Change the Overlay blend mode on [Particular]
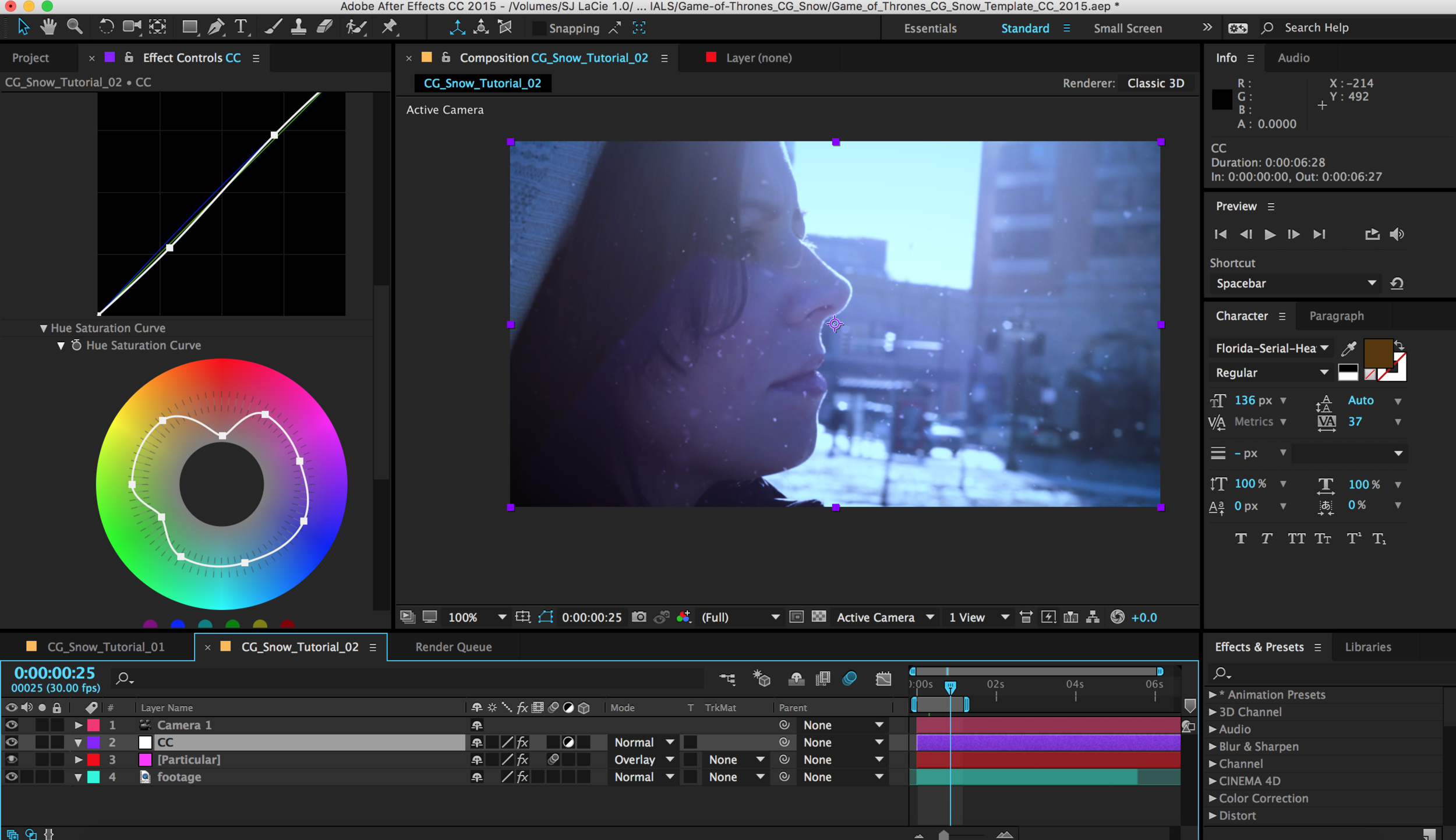Image resolution: width=1456 pixels, height=840 pixels. click(644, 759)
